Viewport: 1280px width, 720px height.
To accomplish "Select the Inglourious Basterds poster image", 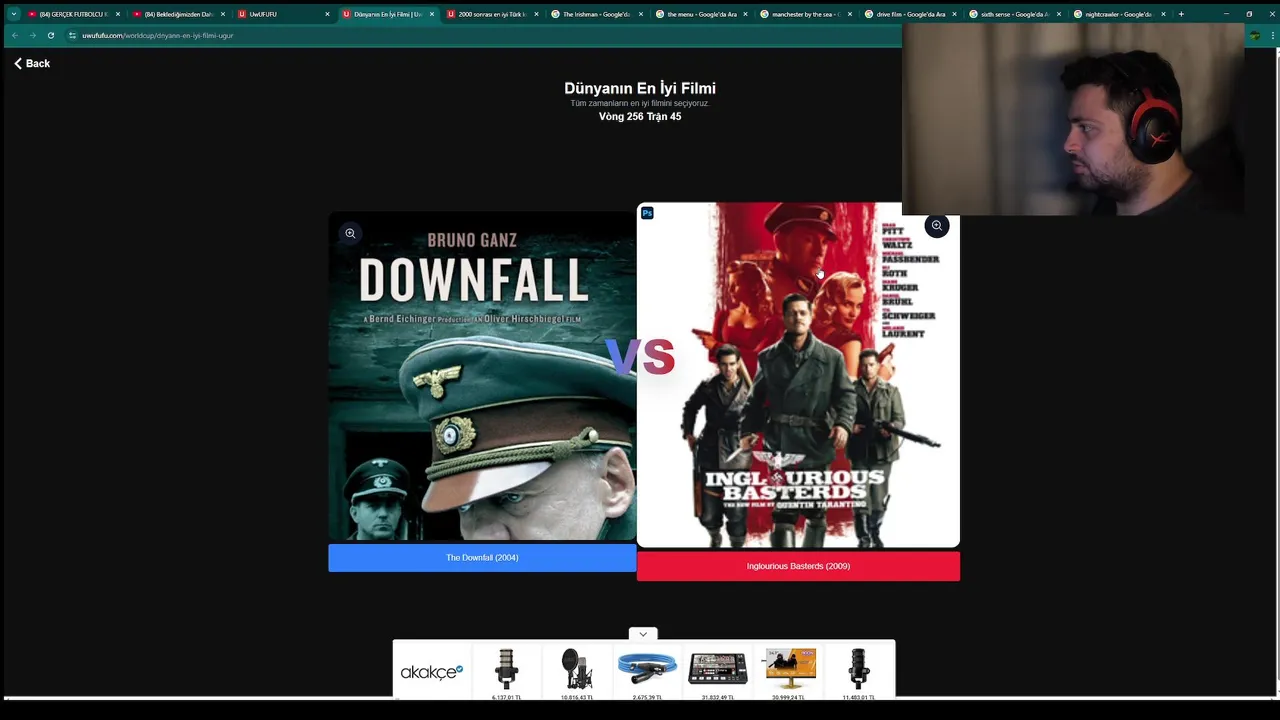I will coord(798,375).
